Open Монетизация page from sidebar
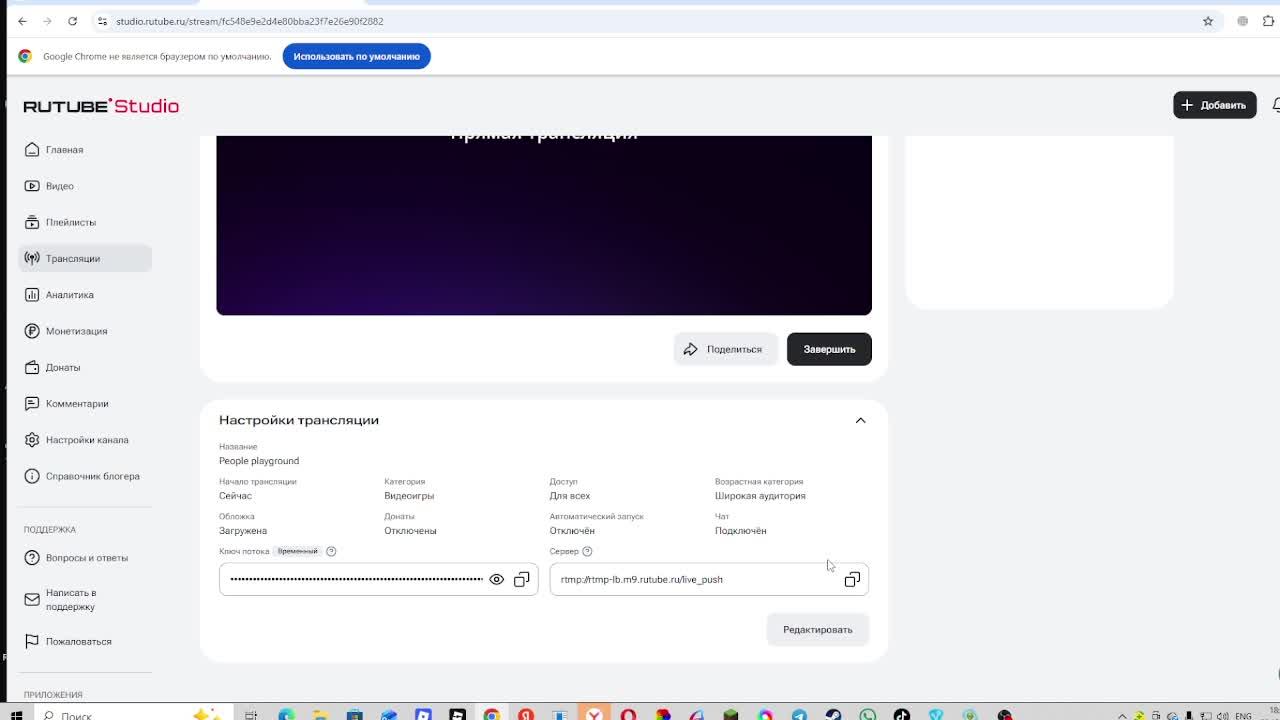This screenshot has height=720, width=1280. [x=76, y=331]
